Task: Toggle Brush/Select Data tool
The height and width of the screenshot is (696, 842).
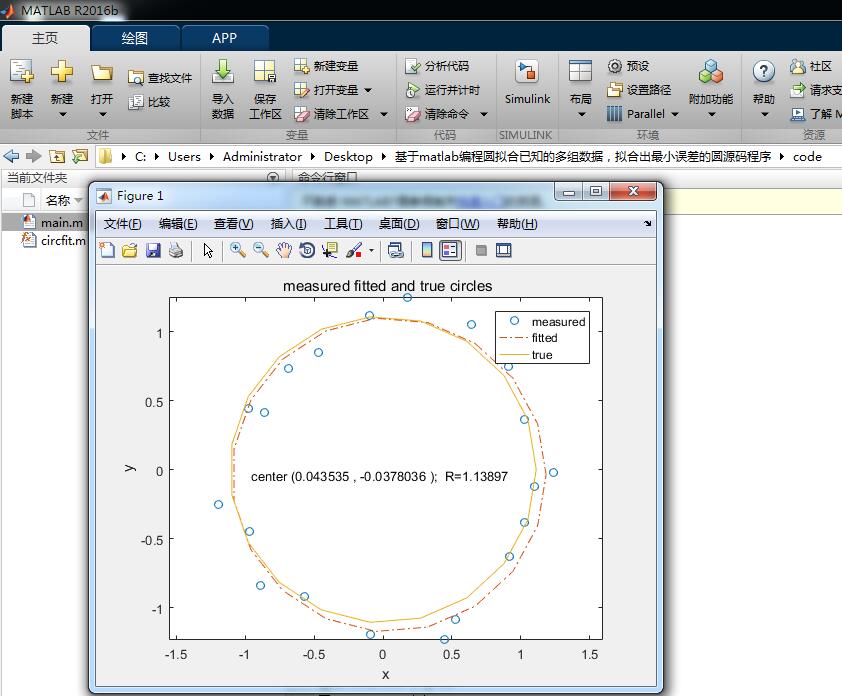Action: (x=354, y=250)
